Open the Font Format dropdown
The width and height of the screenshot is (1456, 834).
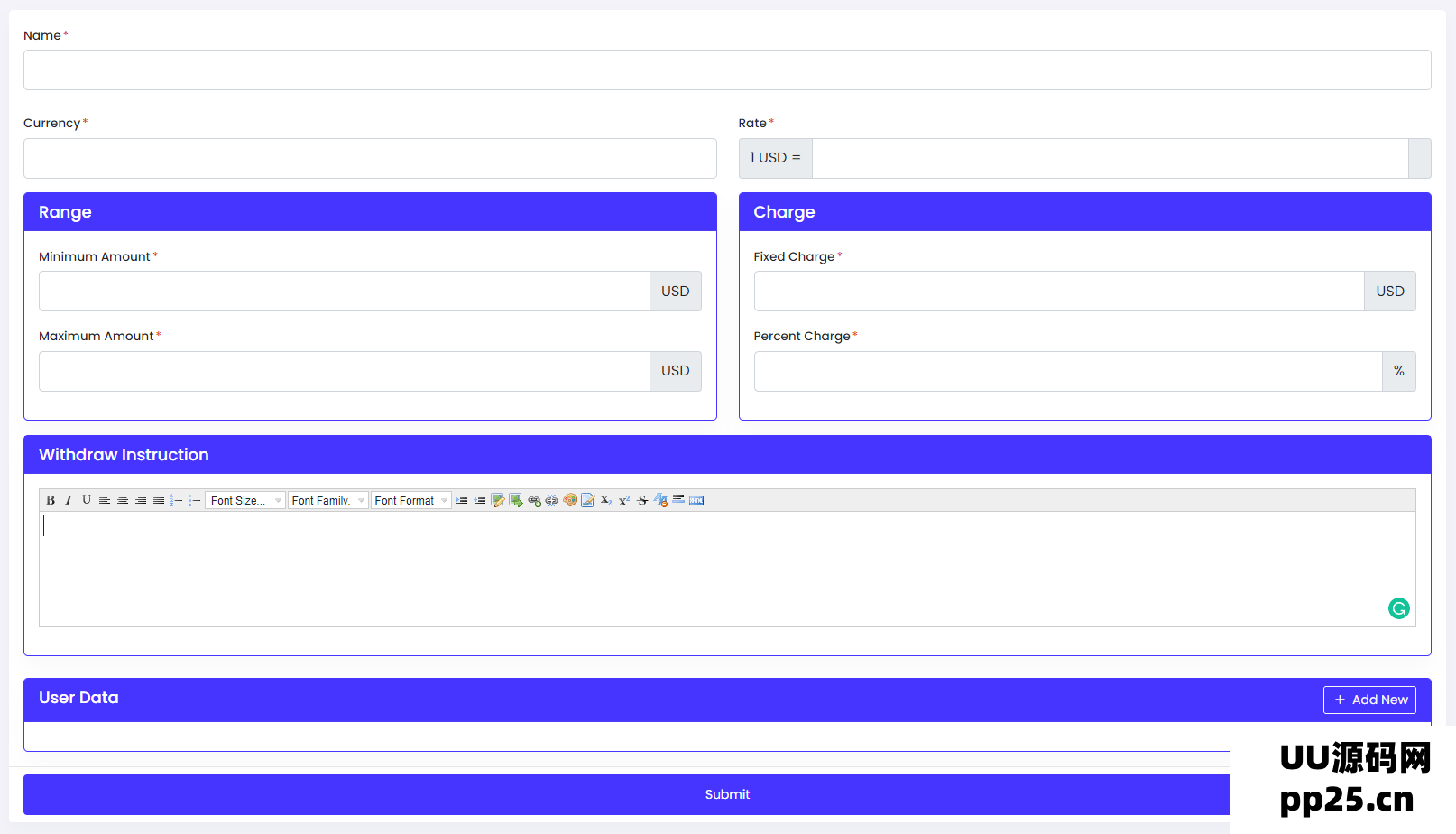410,500
